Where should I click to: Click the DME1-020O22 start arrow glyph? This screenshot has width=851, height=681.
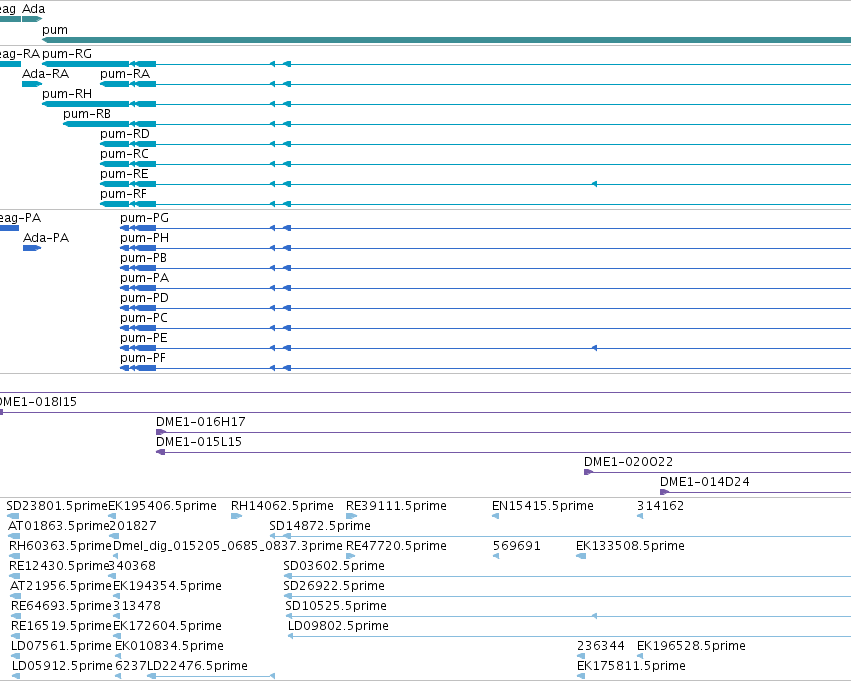588,472
